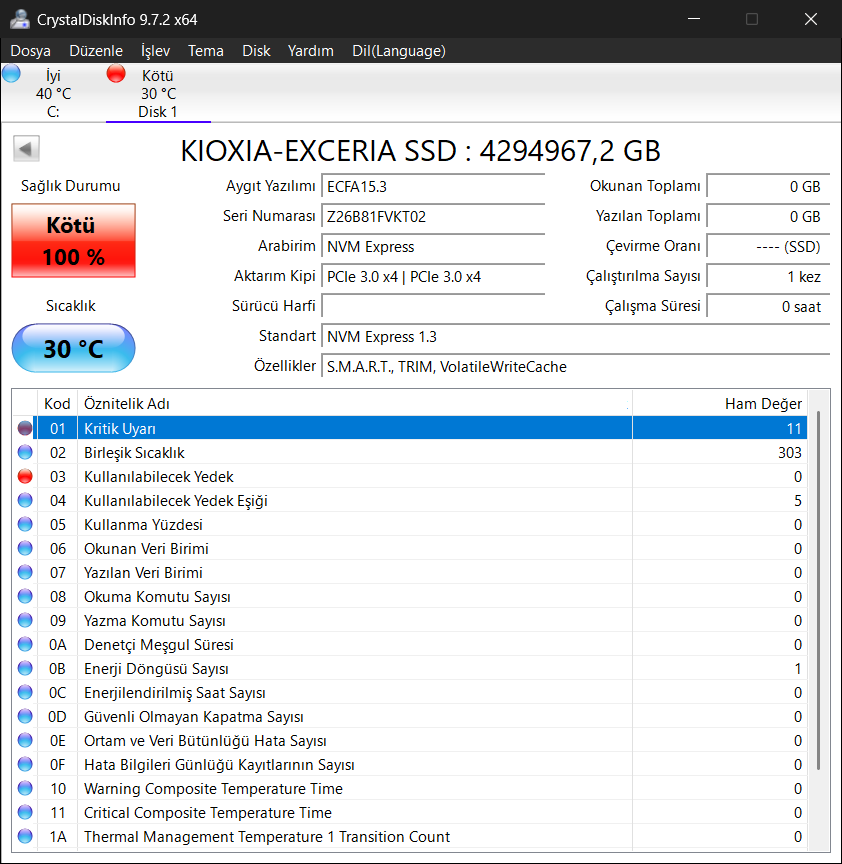Open the Düzenle menu
842x864 pixels.
(x=96, y=51)
